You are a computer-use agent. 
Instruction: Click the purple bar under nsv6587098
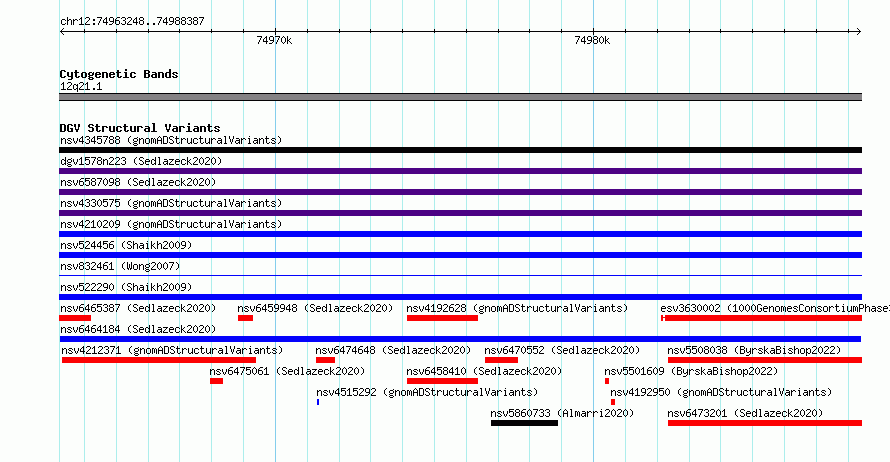tap(460, 192)
